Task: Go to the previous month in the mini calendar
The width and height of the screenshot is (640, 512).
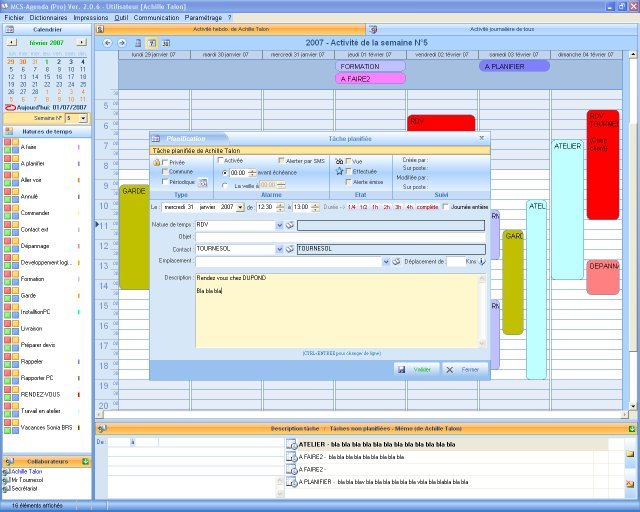Action: coord(11,42)
